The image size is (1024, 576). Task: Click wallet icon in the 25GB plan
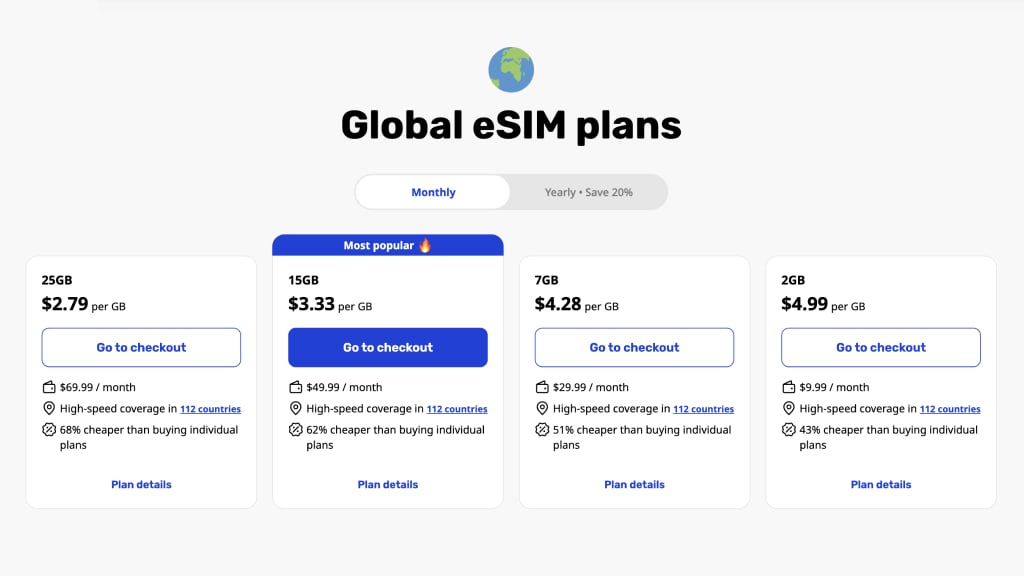pyautogui.click(x=49, y=387)
